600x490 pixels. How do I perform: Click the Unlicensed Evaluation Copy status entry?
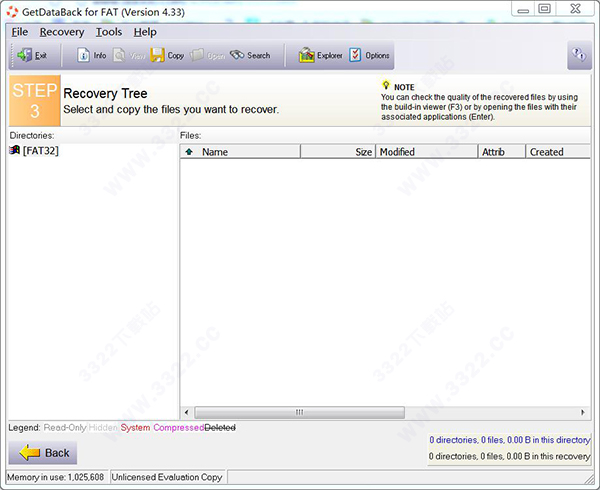167,477
